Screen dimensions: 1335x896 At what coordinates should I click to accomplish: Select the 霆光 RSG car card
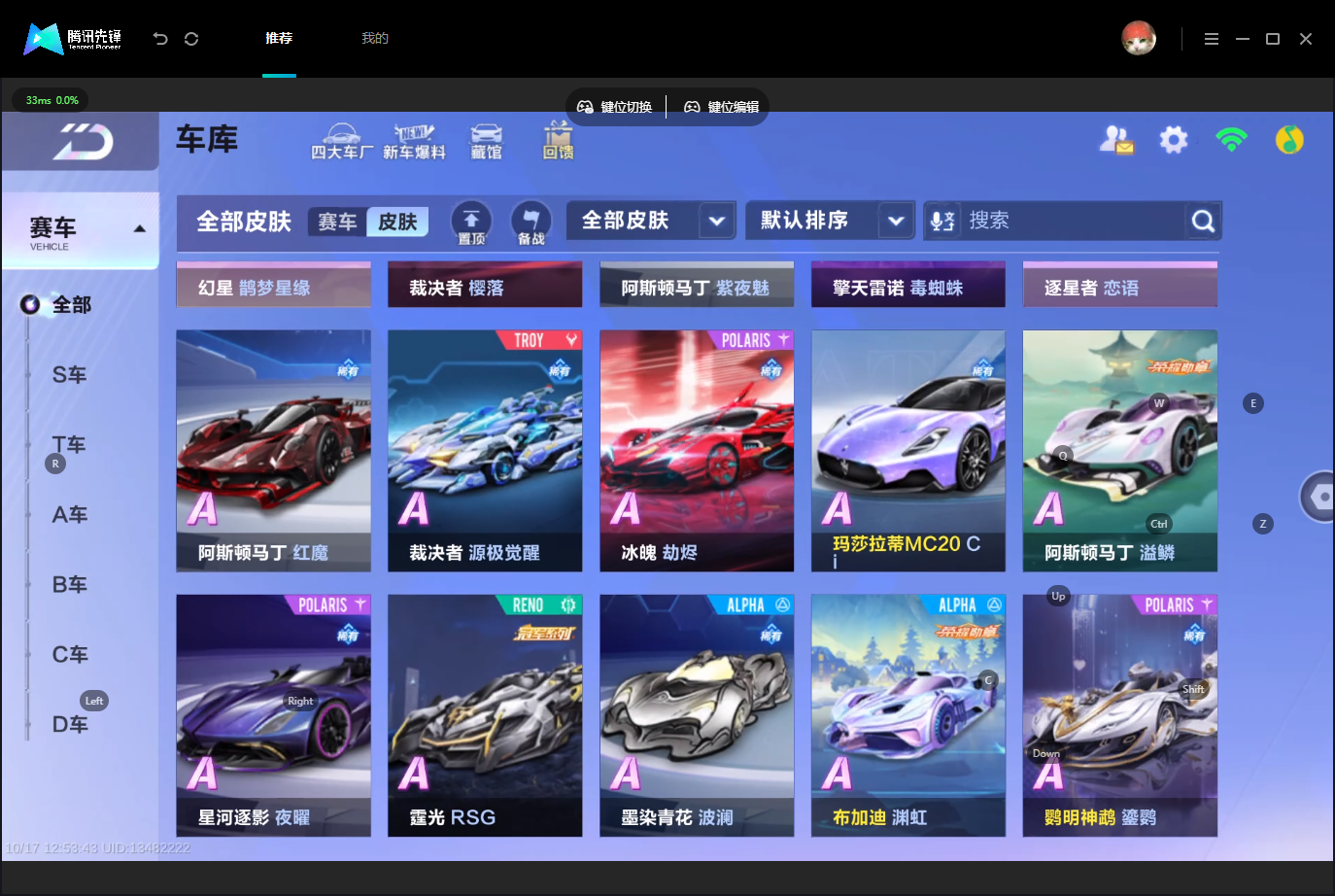(485, 715)
